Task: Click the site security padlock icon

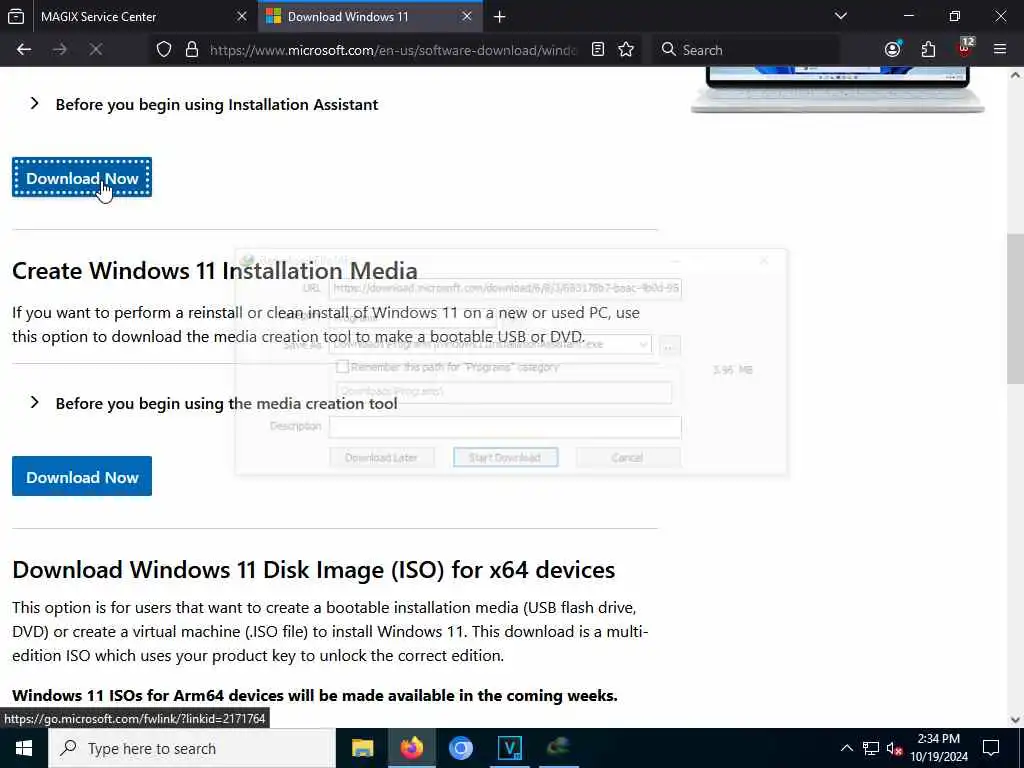Action: (x=192, y=50)
